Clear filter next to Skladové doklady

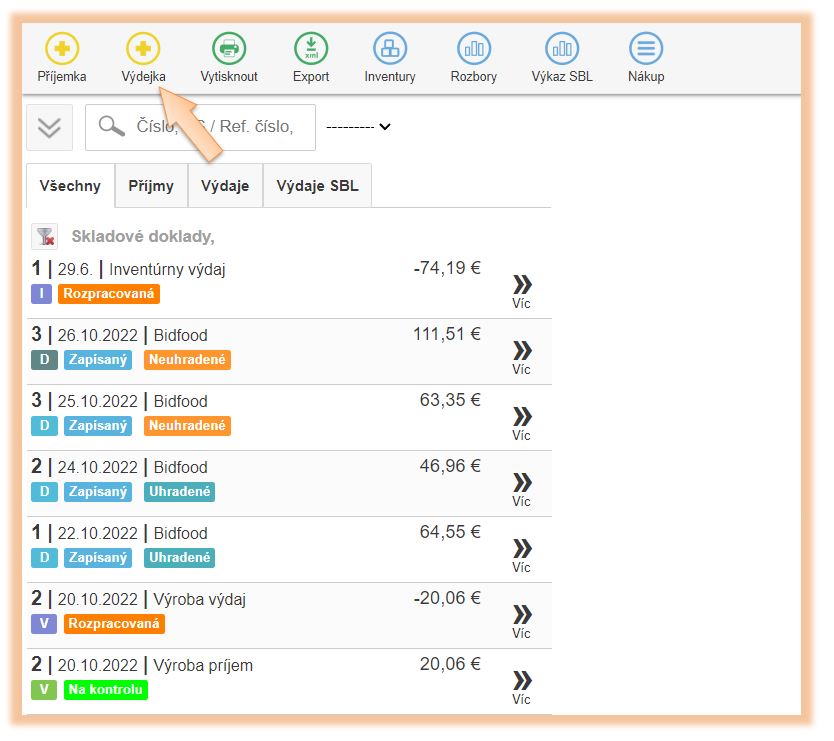pyautogui.click(x=44, y=237)
